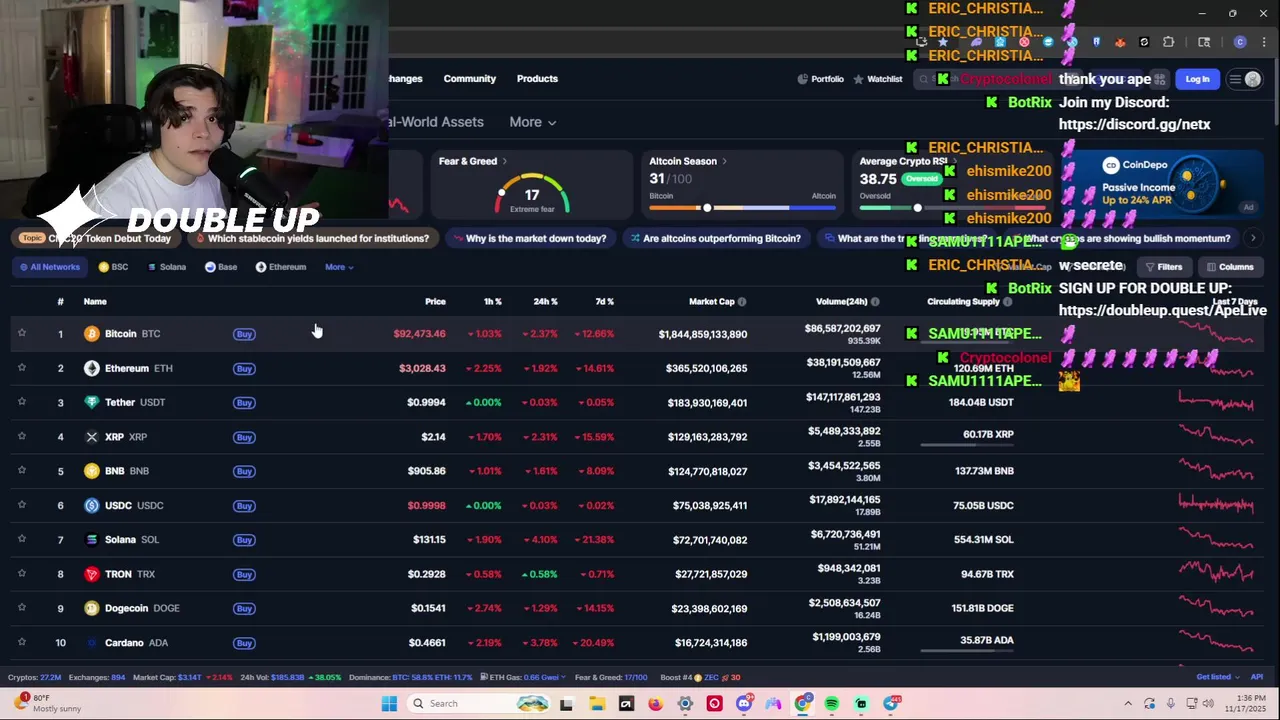Select the Ethereum network tab
The width and height of the screenshot is (1280, 720).
pos(281,267)
